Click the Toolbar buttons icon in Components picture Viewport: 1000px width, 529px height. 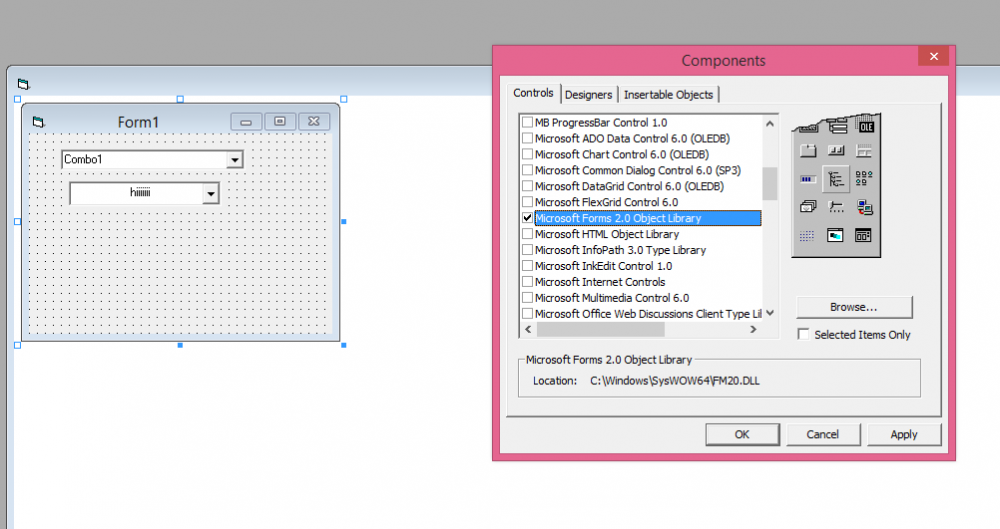tap(836, 151)
